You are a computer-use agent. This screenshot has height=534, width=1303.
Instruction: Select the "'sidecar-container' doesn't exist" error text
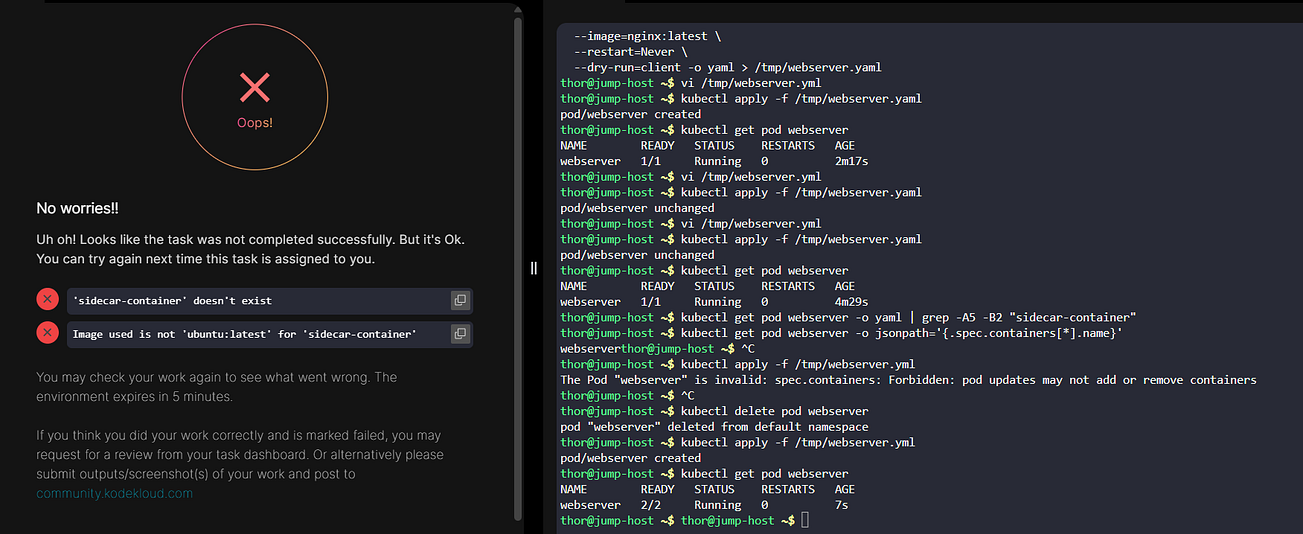point(172,300)
